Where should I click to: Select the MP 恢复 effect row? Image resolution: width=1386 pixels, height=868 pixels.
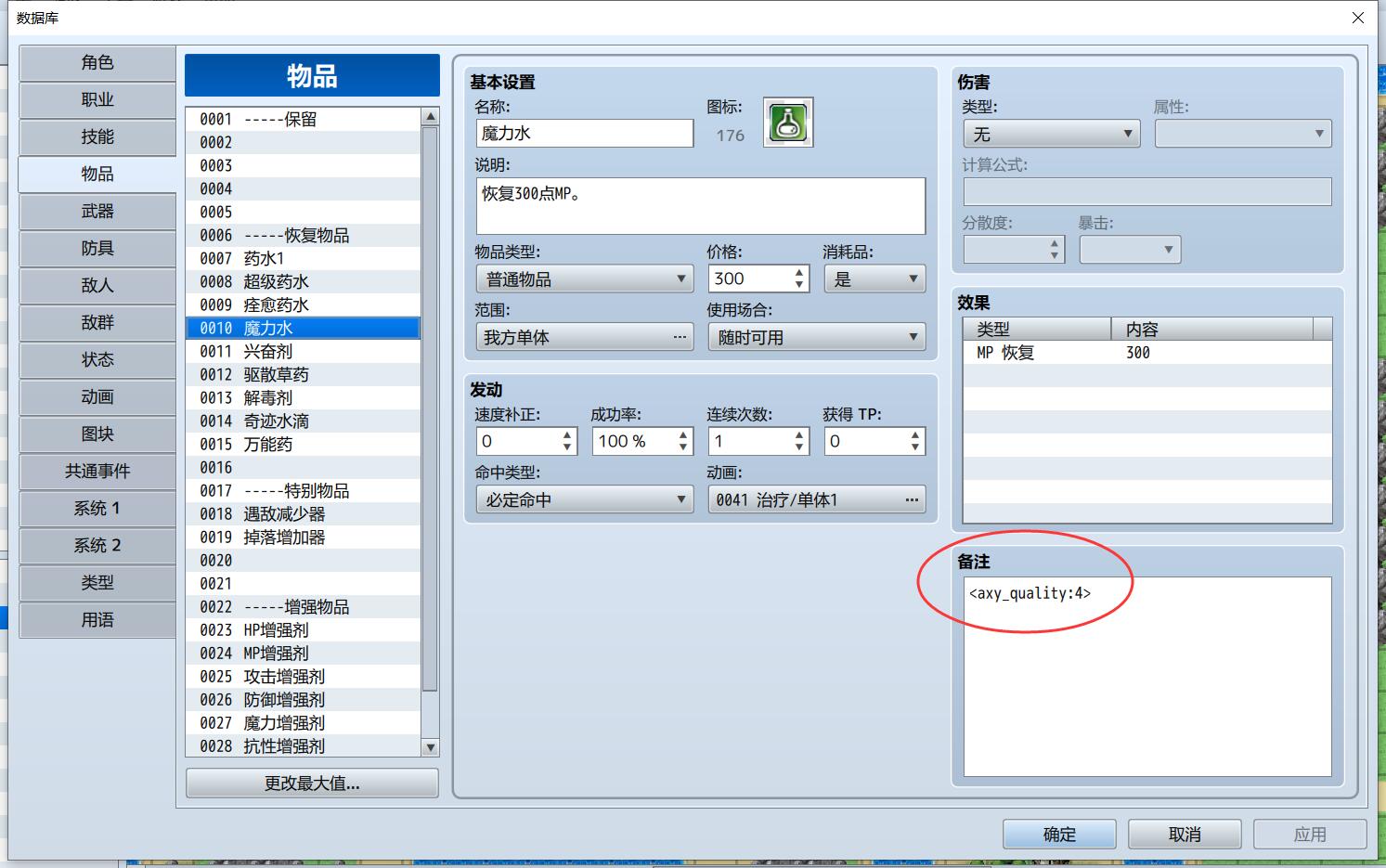click(1147, 353)
